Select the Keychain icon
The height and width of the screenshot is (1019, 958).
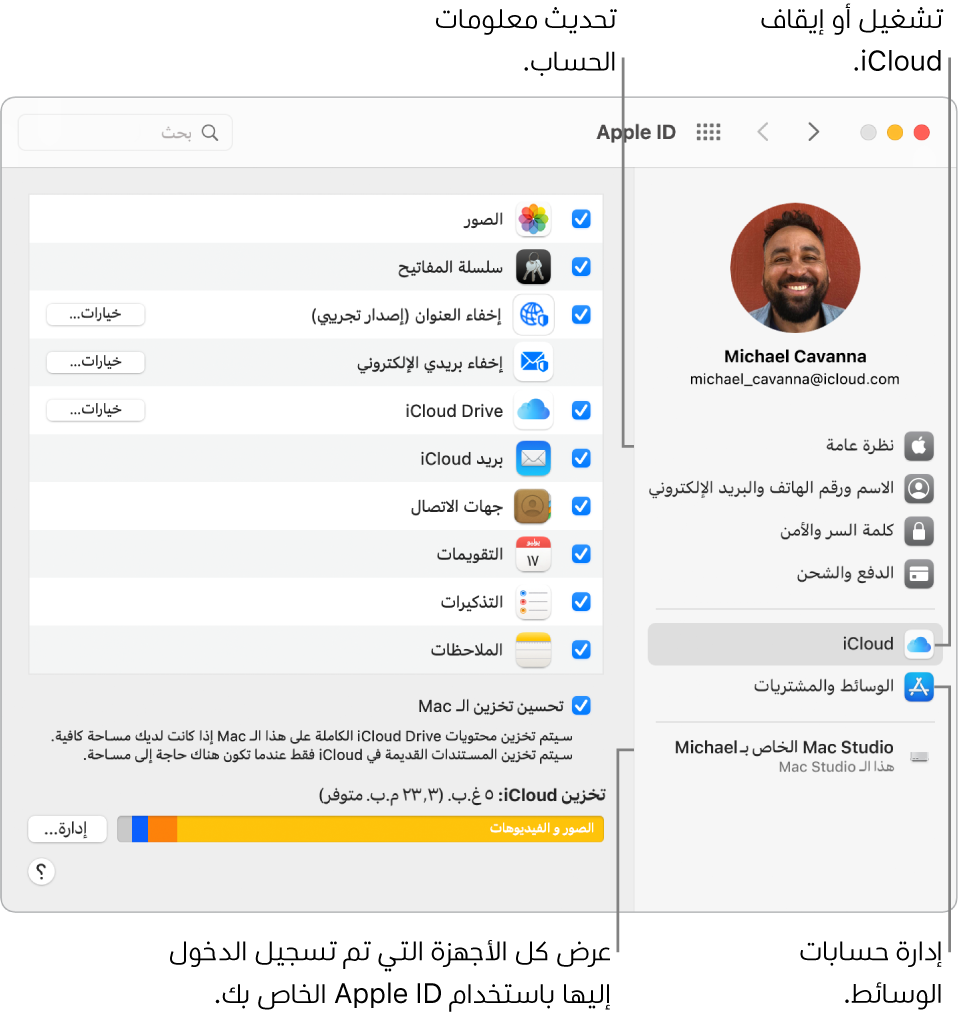coord(533,267)
